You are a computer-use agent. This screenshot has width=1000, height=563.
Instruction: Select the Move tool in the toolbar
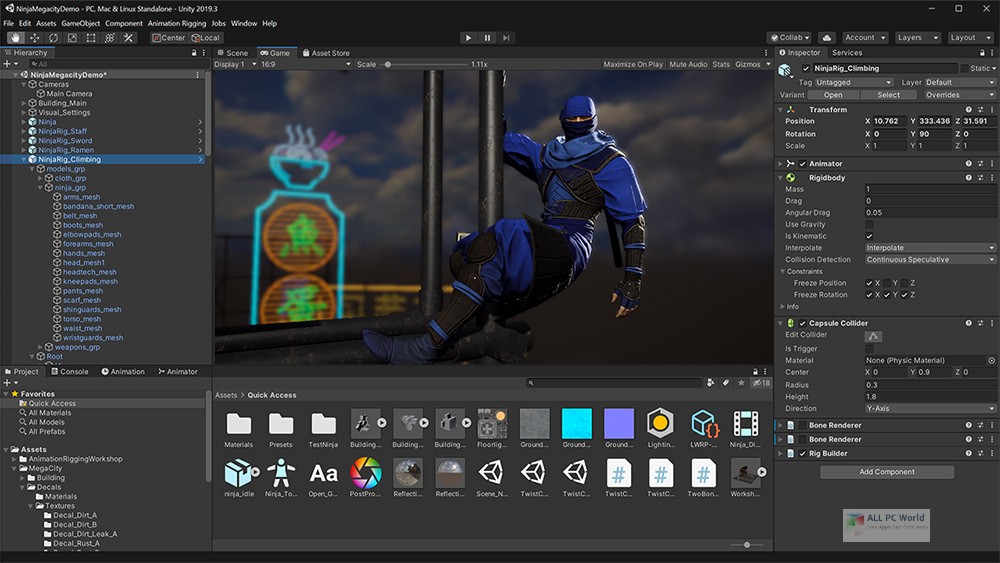(x=34, y=38)
